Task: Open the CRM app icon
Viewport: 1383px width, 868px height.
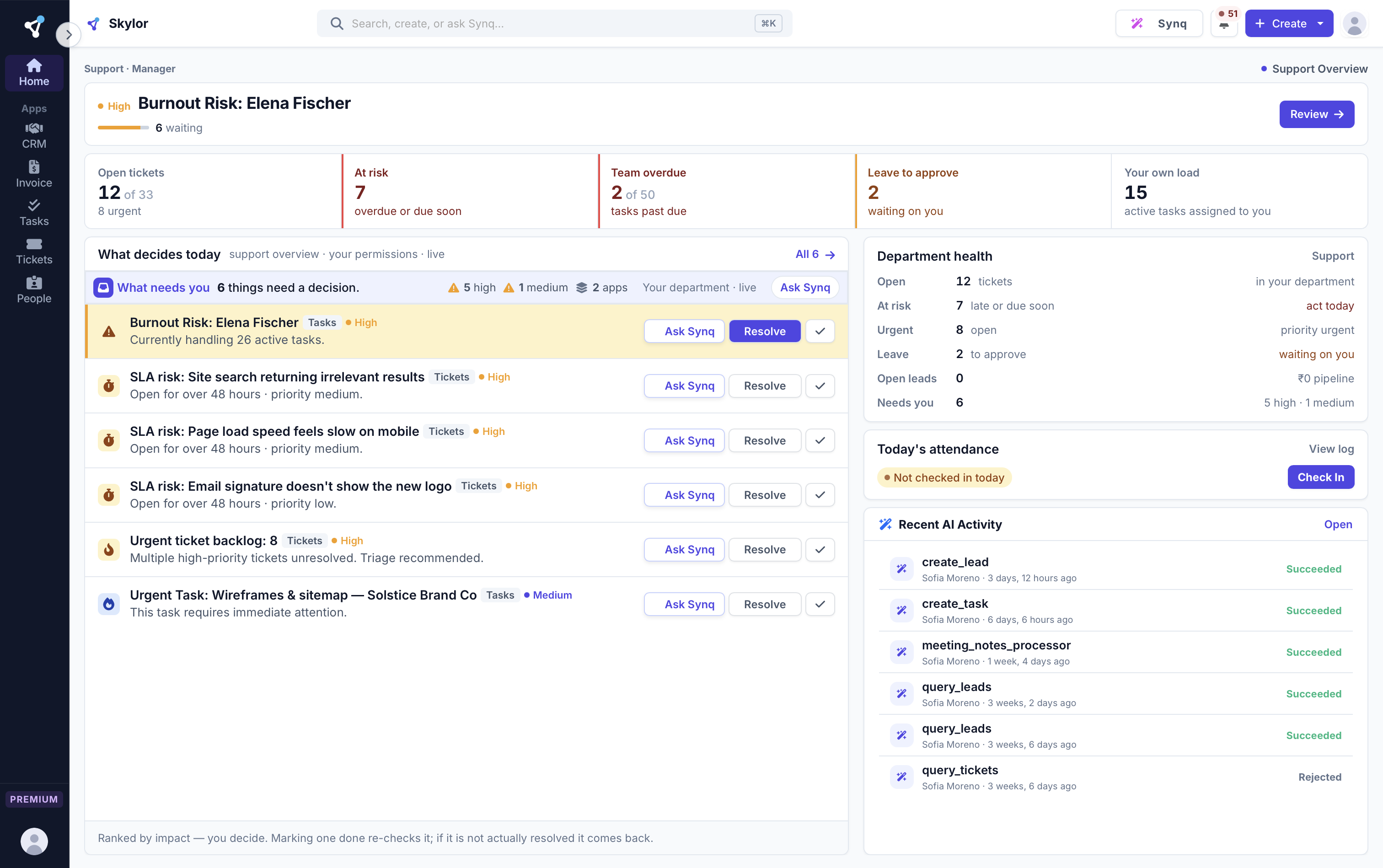Action: [34, 136]
